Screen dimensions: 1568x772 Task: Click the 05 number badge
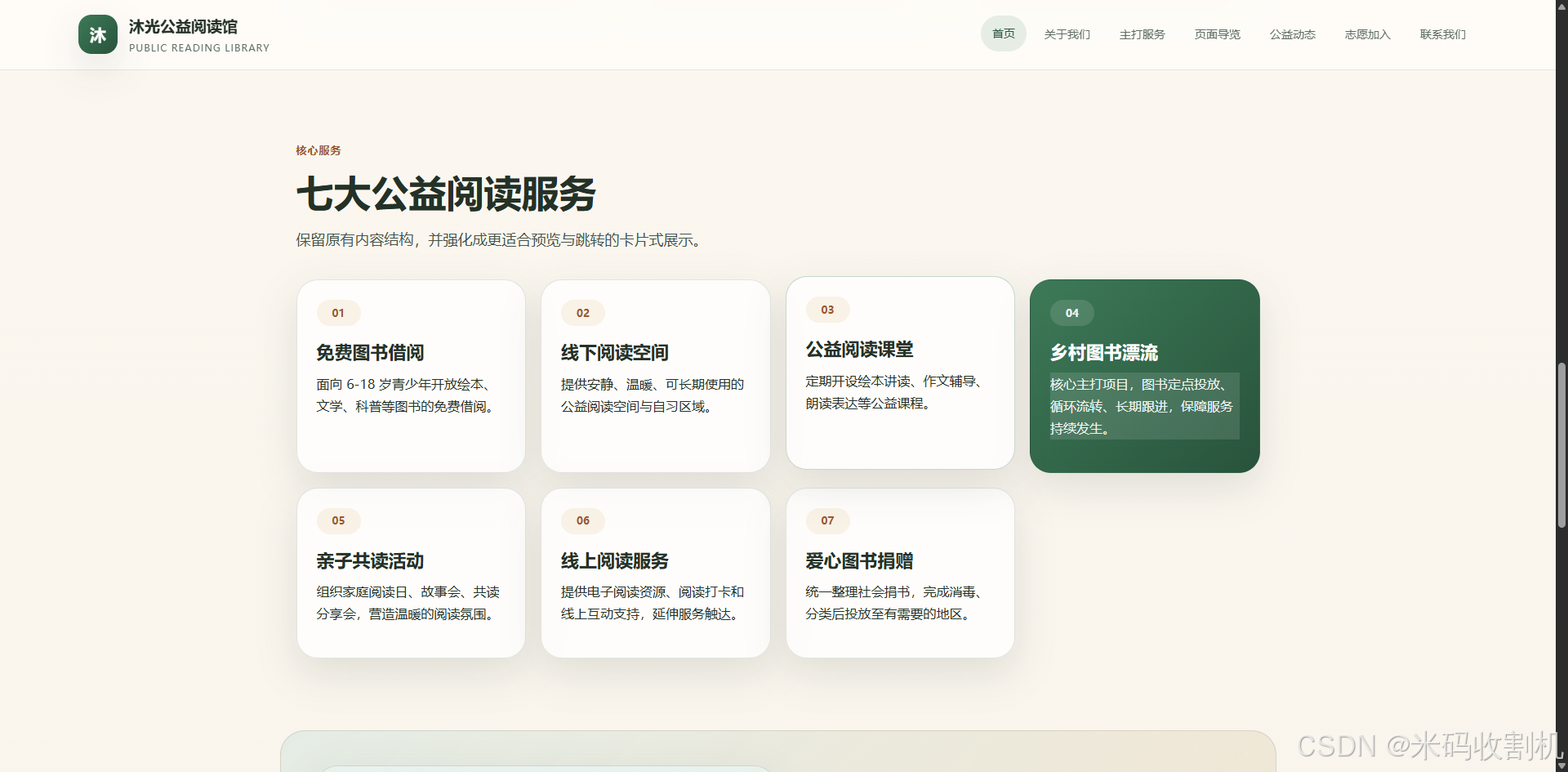pyautogui.click(x=338, y=520)
